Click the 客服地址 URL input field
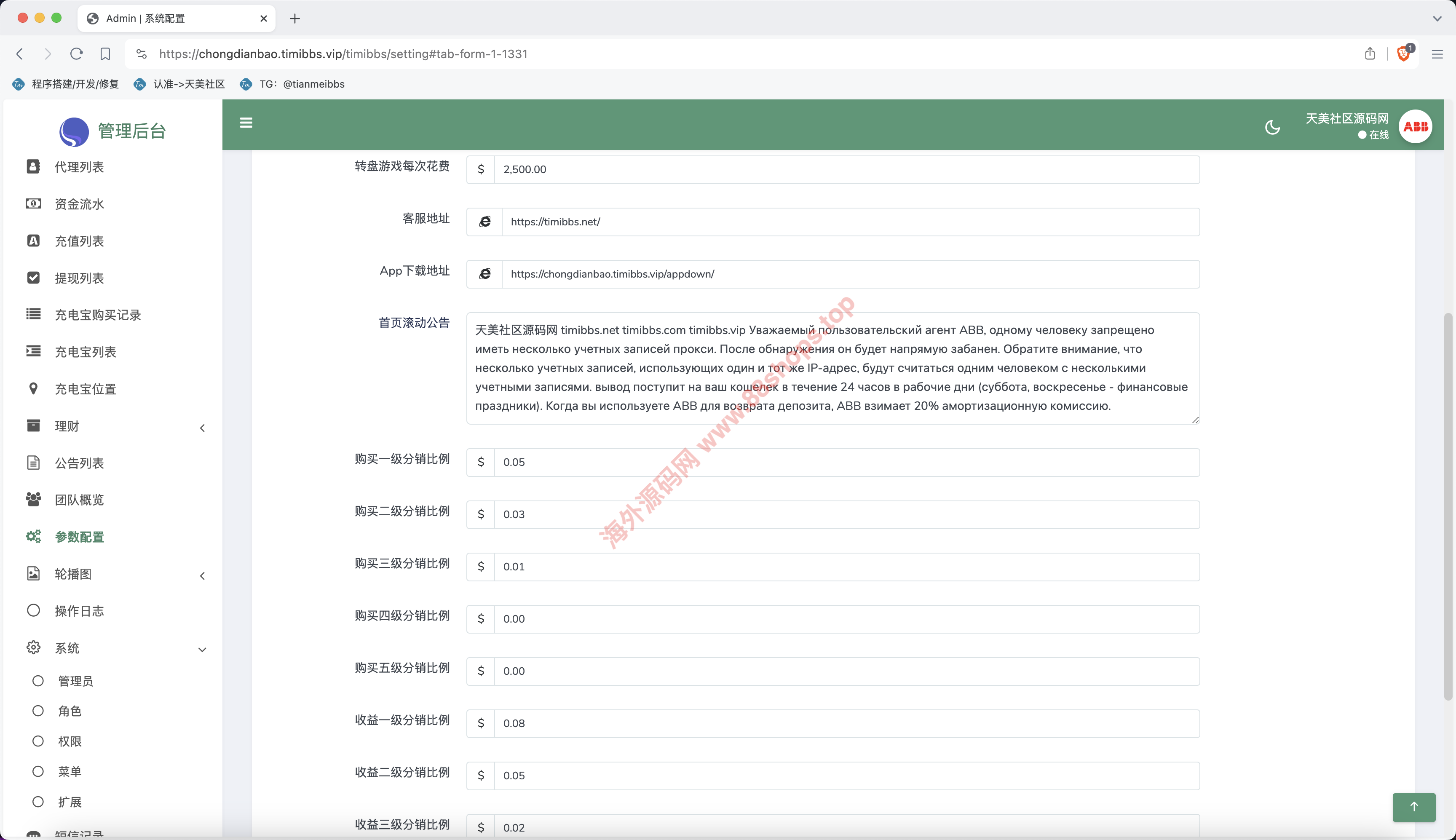The height and width of the screenshot is (840, 1456). 850,222
